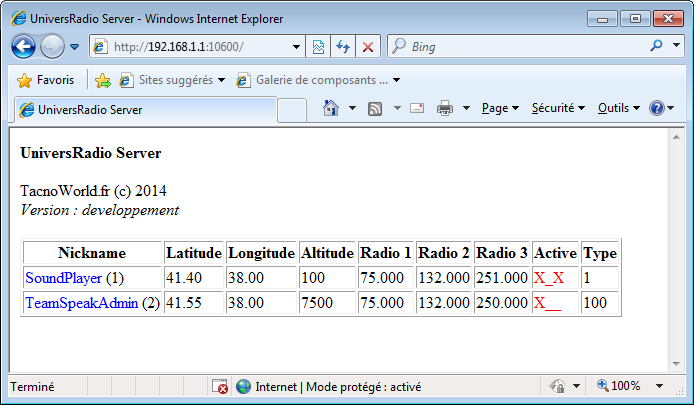This screenshot has width=694, height=405.
Task: Open the Page menu
Action: click(x=499, y=108)
